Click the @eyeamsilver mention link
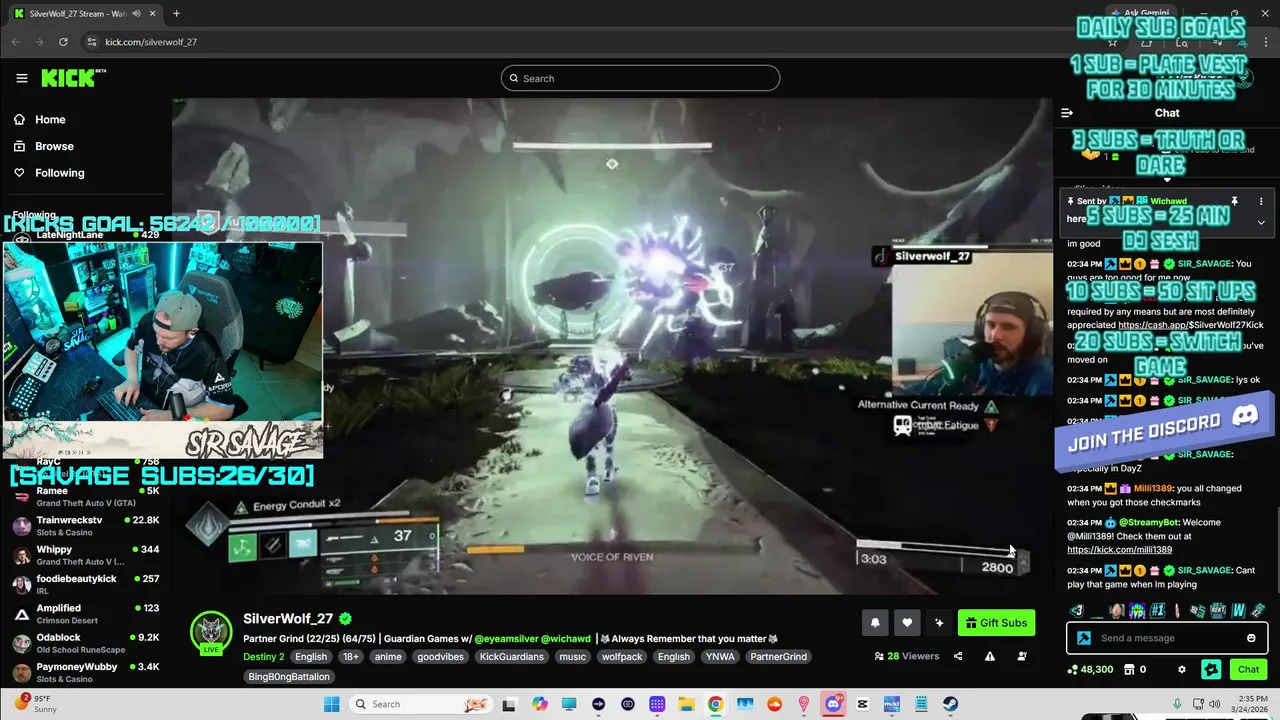Screen dimensions: 1280x720 (x=507, y=639)
